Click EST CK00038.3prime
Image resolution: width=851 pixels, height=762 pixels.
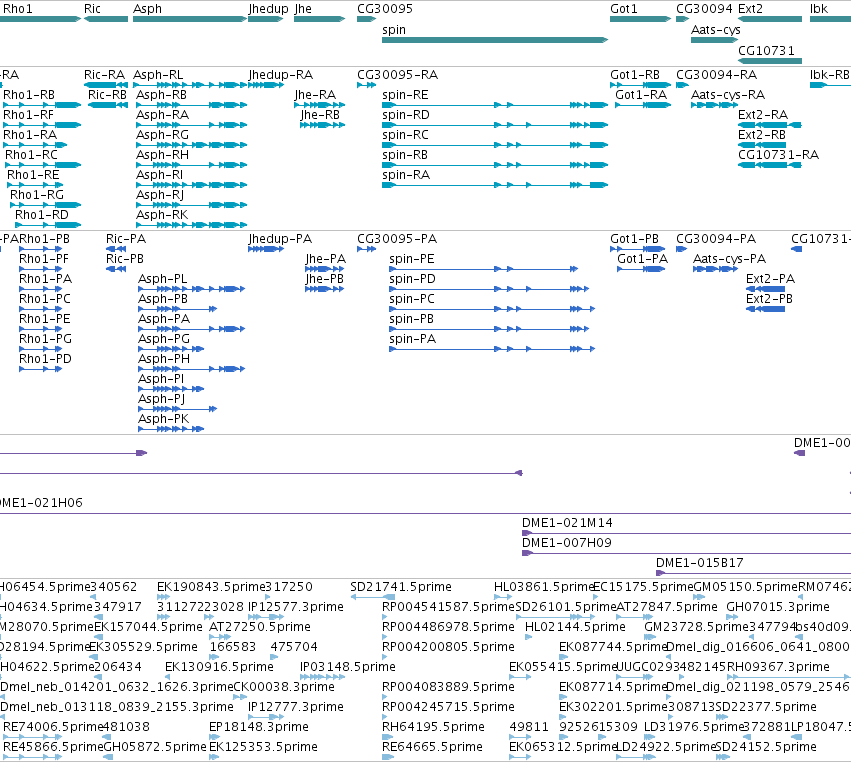[284, 687]
